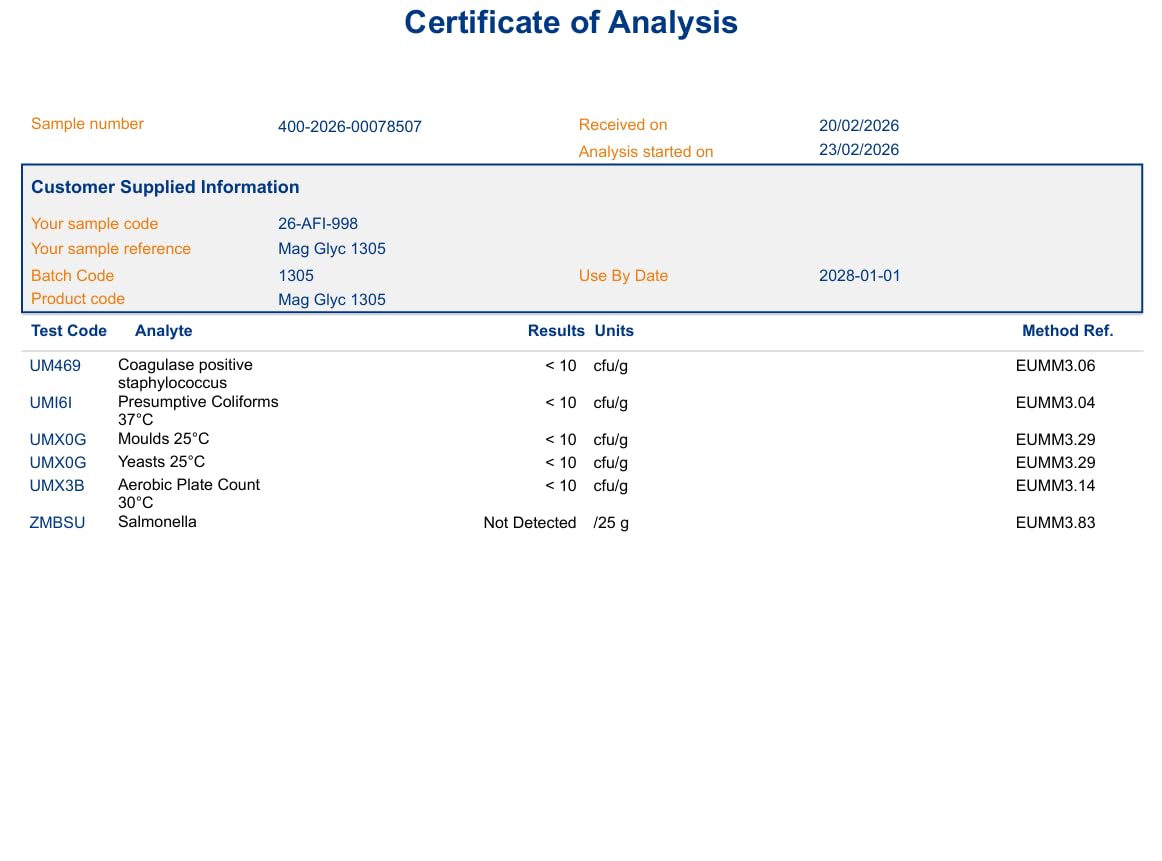Click the Analysis started on label
Image resolution: width=1162 pixels, height=861 pixels.
pyautogui.click(x=645, y=151)
